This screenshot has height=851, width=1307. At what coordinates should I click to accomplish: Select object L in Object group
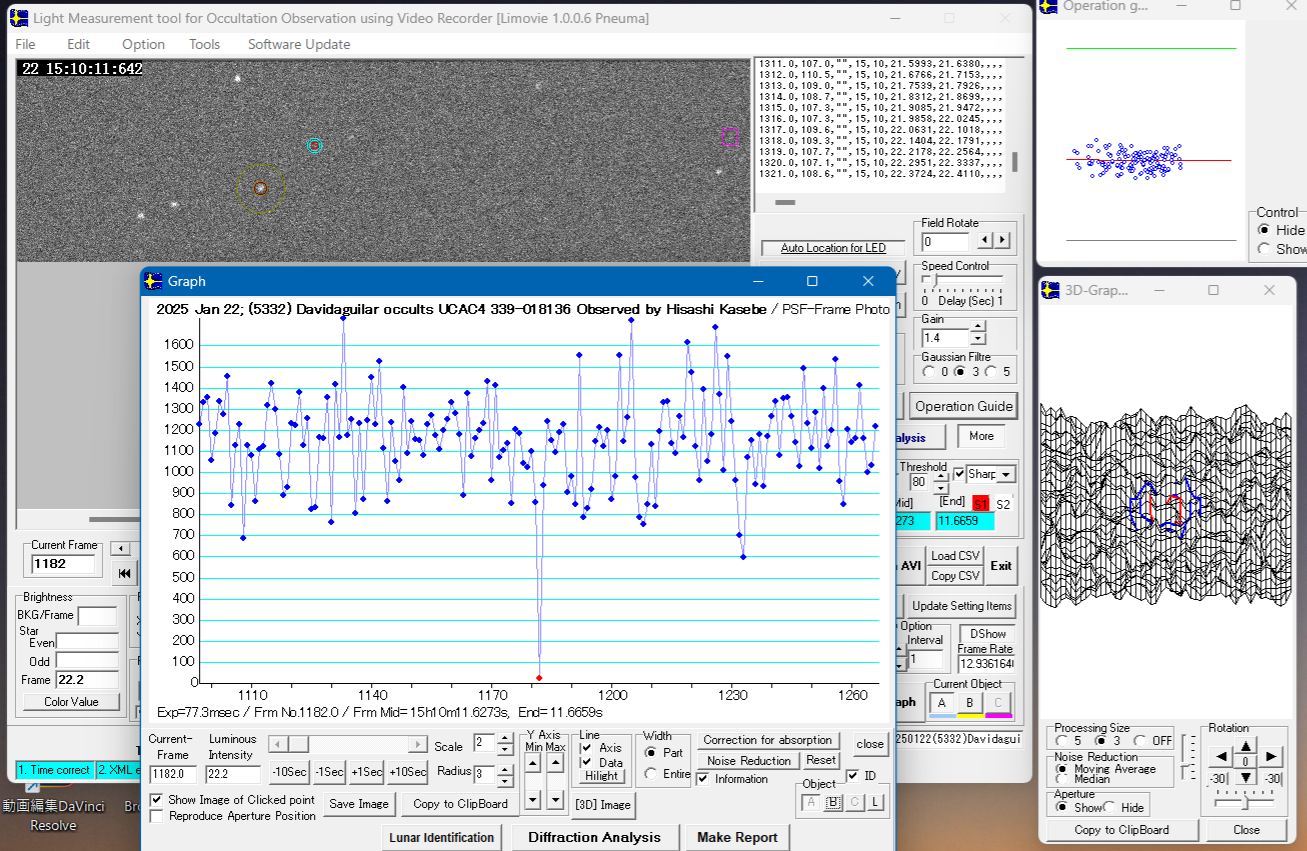pyautogui.click(x=874, y=802)
